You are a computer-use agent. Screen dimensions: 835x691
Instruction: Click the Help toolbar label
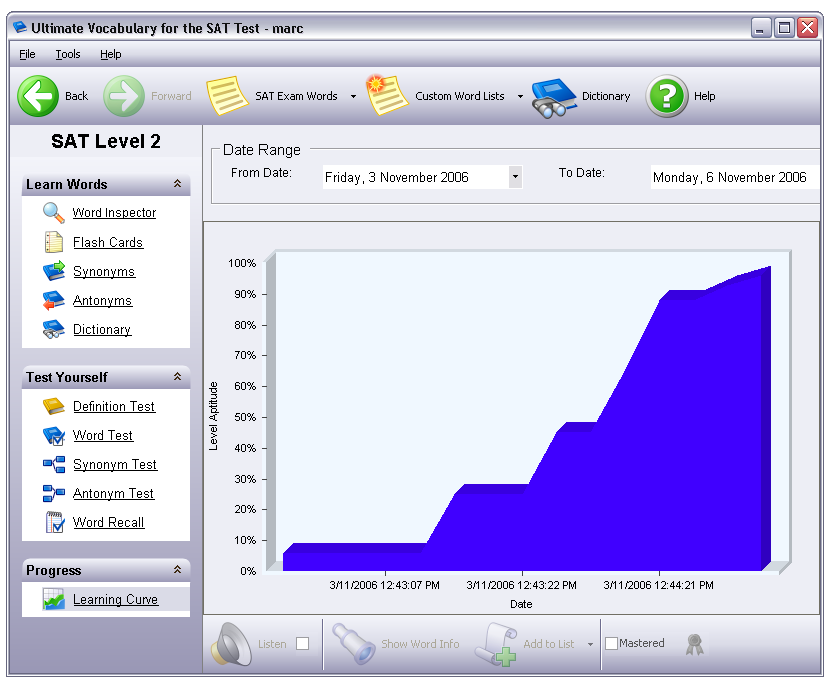(705, 96)
